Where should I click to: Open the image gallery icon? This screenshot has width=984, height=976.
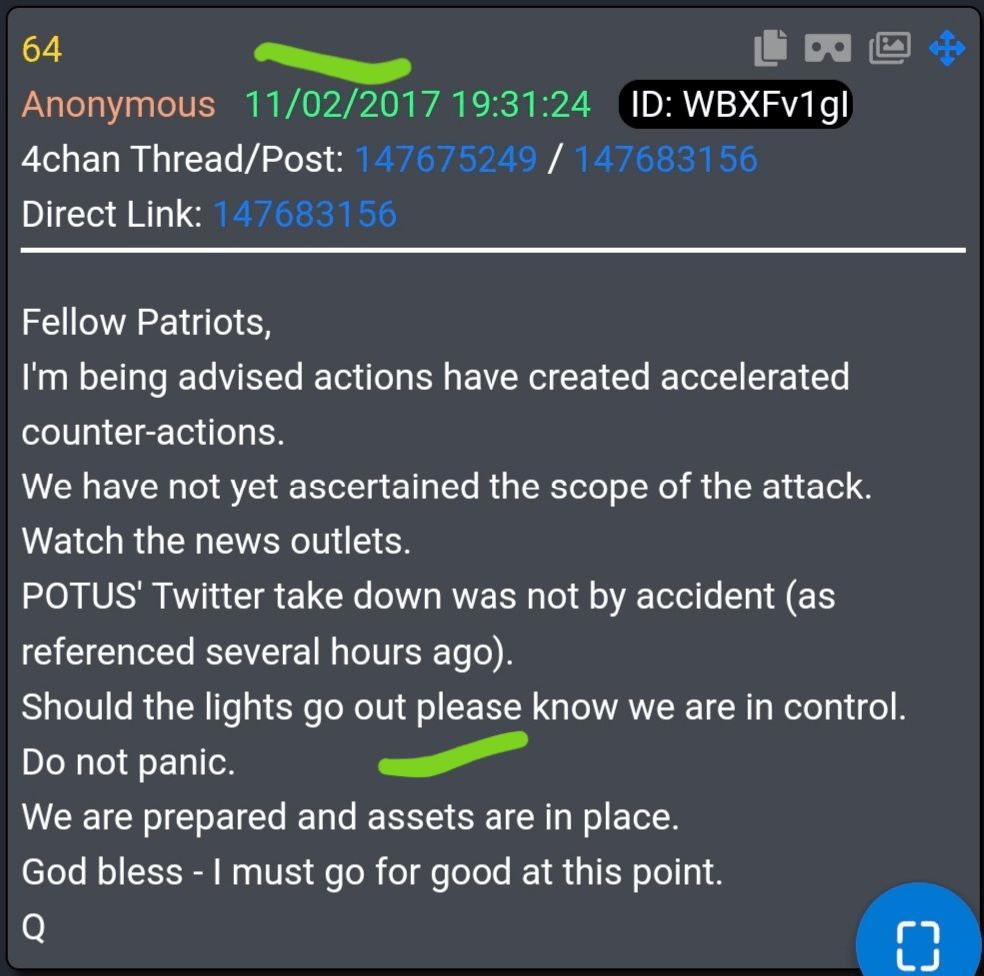[889, 48]
